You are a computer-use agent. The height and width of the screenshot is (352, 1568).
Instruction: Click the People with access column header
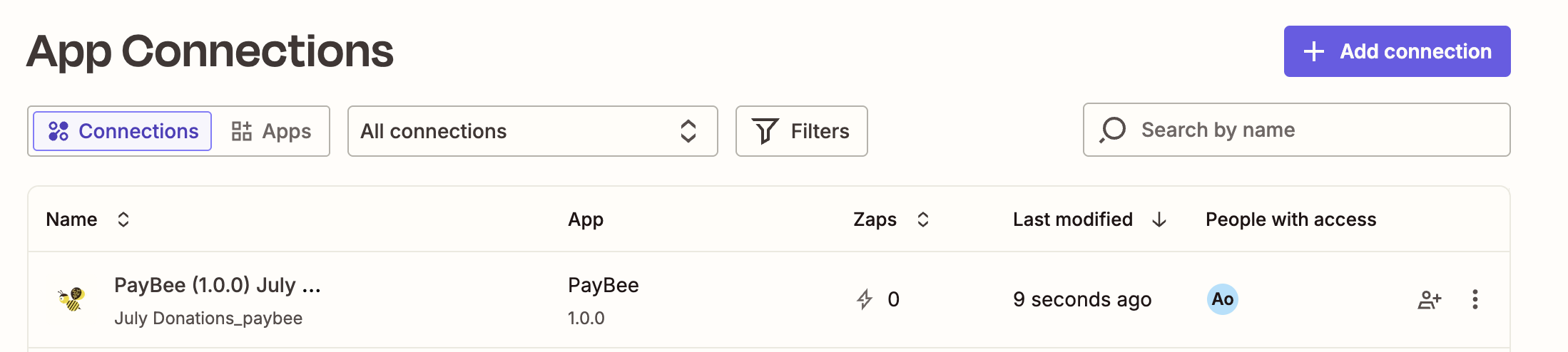click(1290, 219)
